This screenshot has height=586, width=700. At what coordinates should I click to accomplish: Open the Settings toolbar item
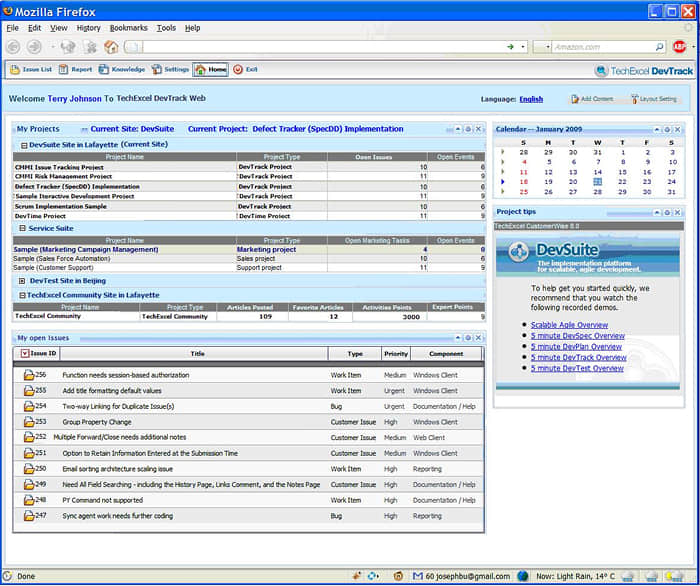point(170,70)
